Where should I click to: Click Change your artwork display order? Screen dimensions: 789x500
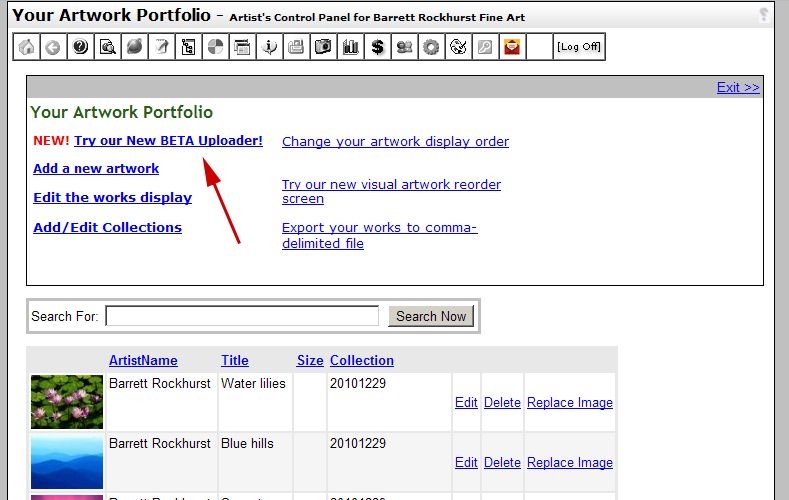pos(396,141)
